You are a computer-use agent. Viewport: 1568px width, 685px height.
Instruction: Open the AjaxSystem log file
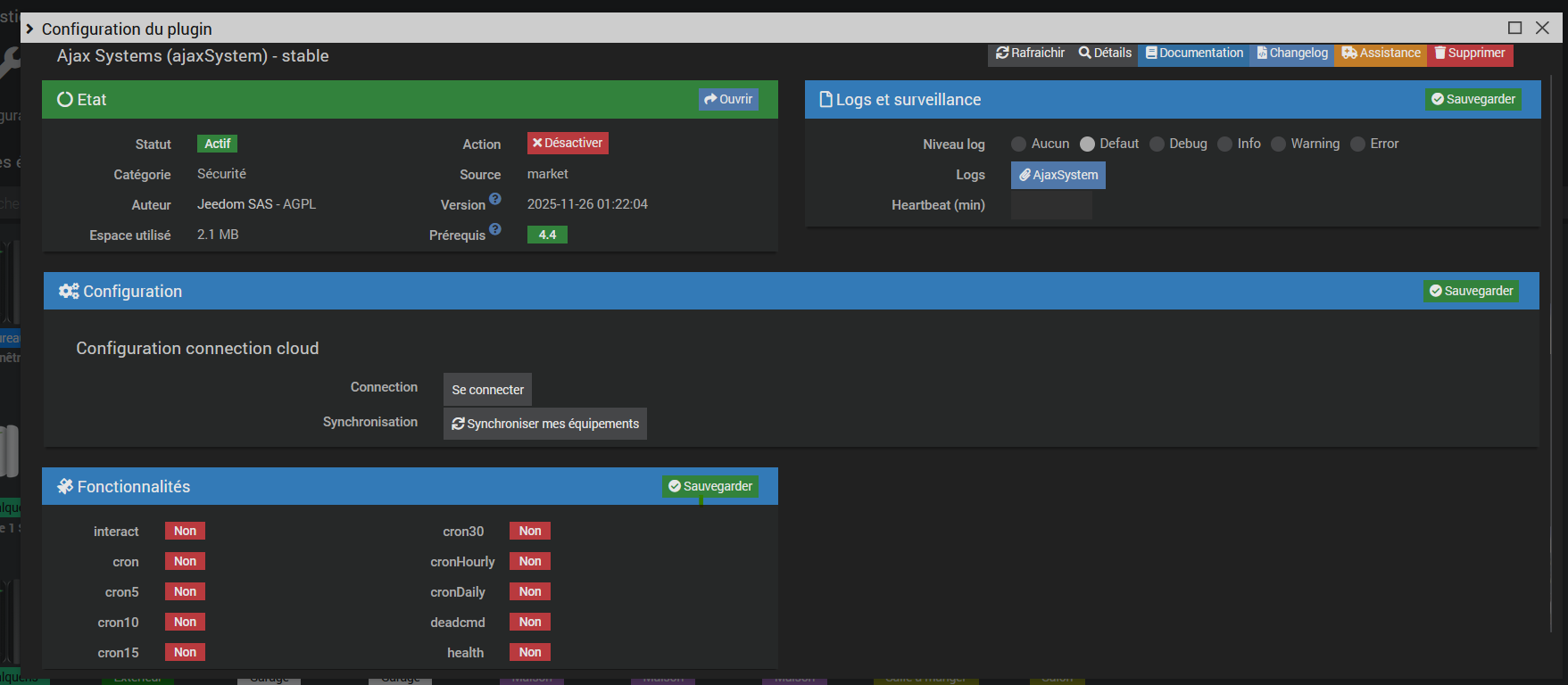pos(1058,176)
